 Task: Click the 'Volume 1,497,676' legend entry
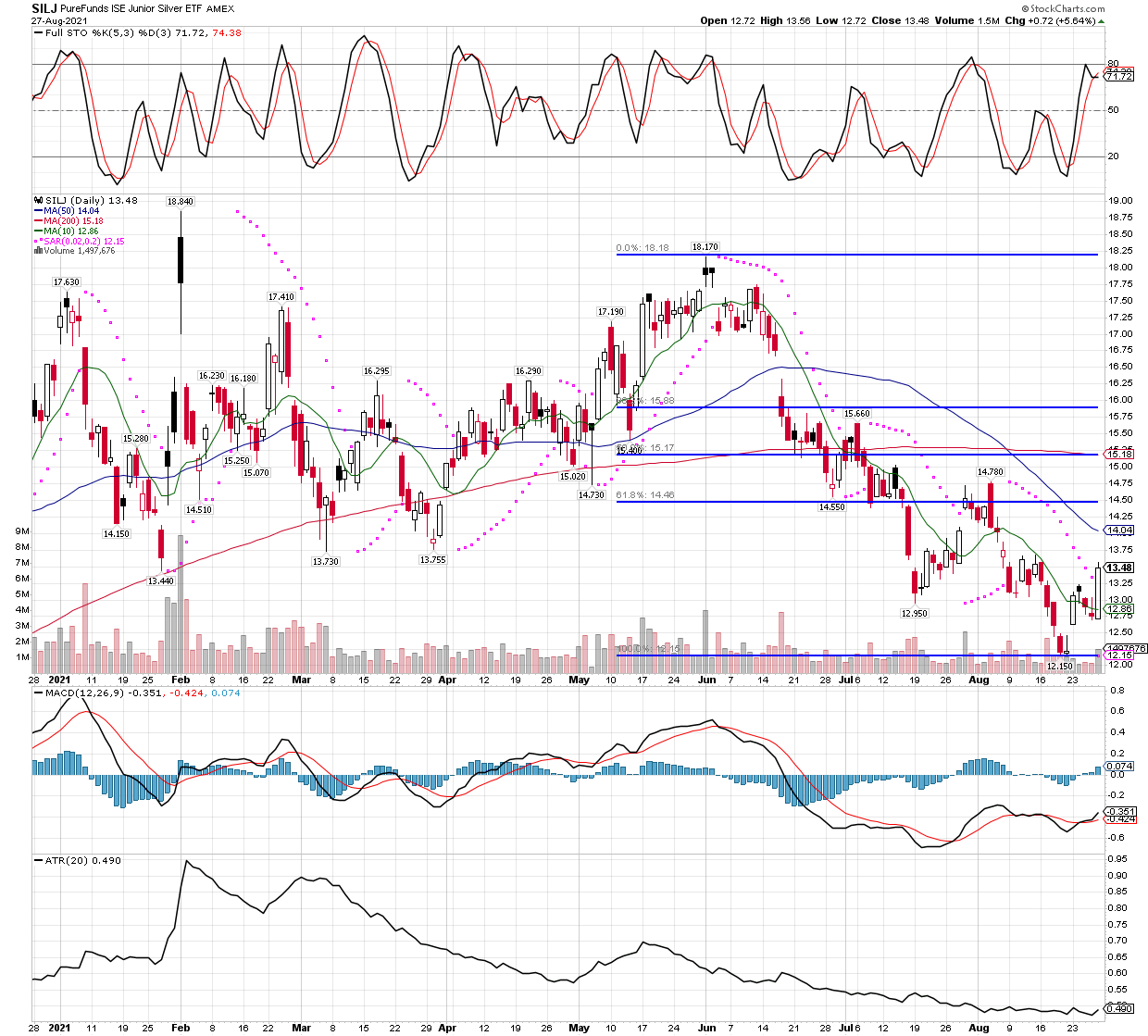coord(80,251)
